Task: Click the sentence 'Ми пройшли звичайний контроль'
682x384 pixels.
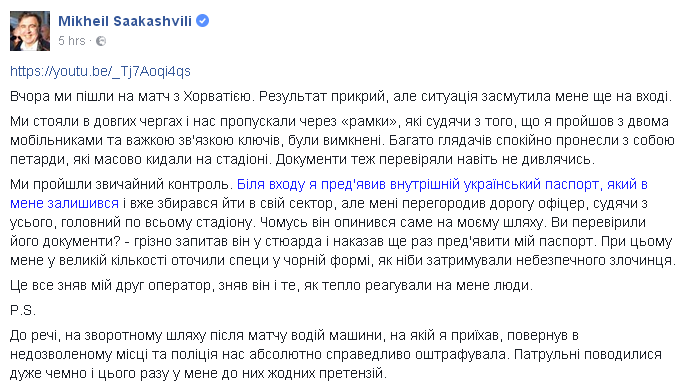Action: tap(121, 184)
